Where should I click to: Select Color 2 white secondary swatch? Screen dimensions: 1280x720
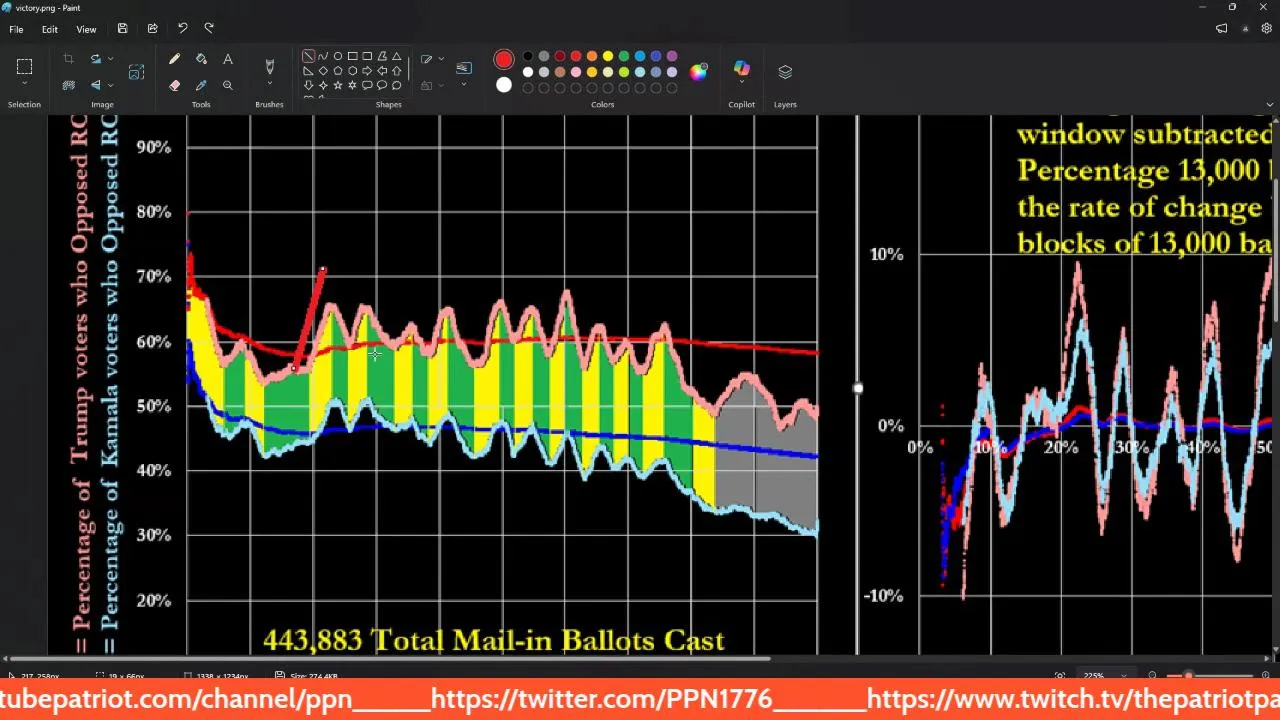click(504, 86)
